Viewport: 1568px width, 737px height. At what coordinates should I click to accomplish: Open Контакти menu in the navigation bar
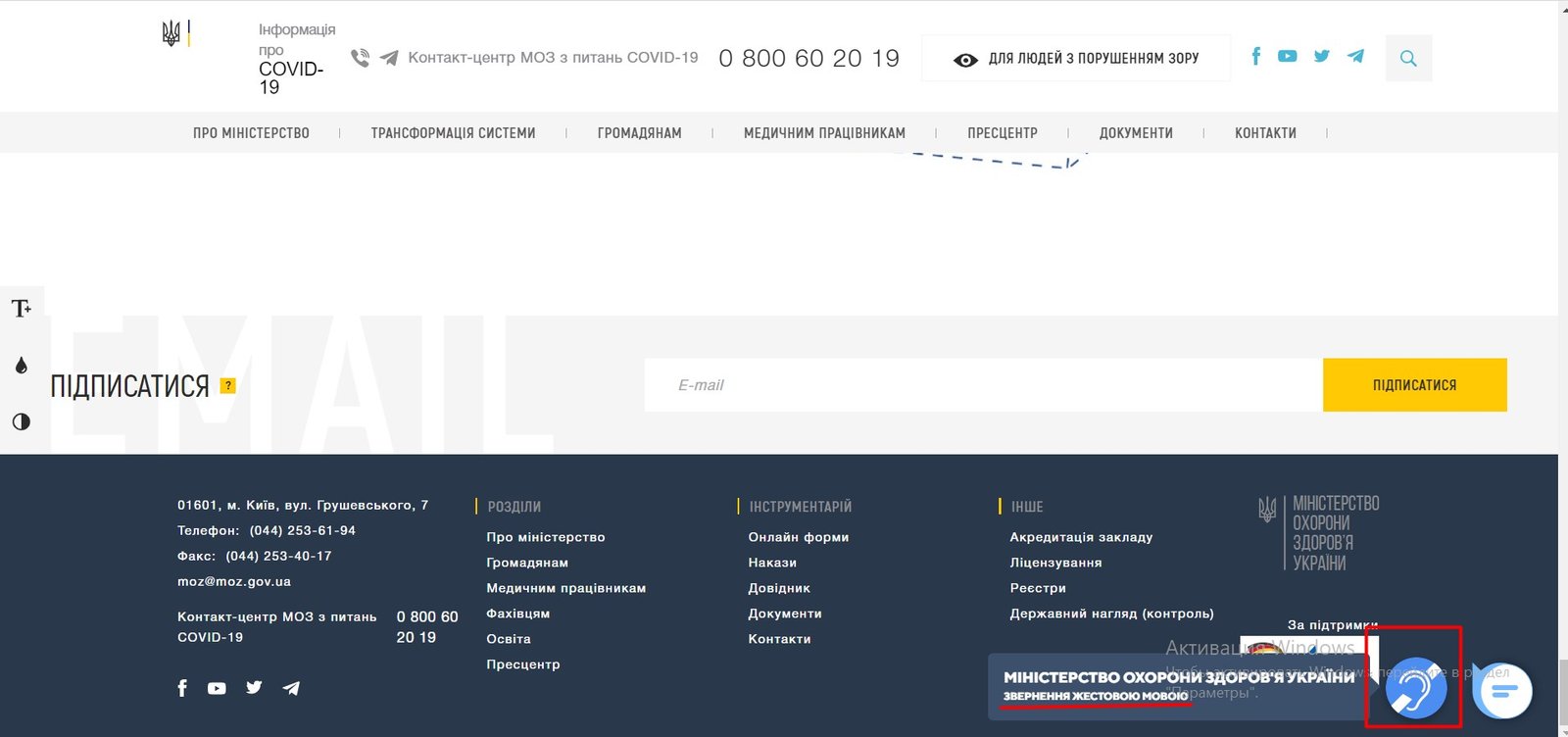(1265, 133)
